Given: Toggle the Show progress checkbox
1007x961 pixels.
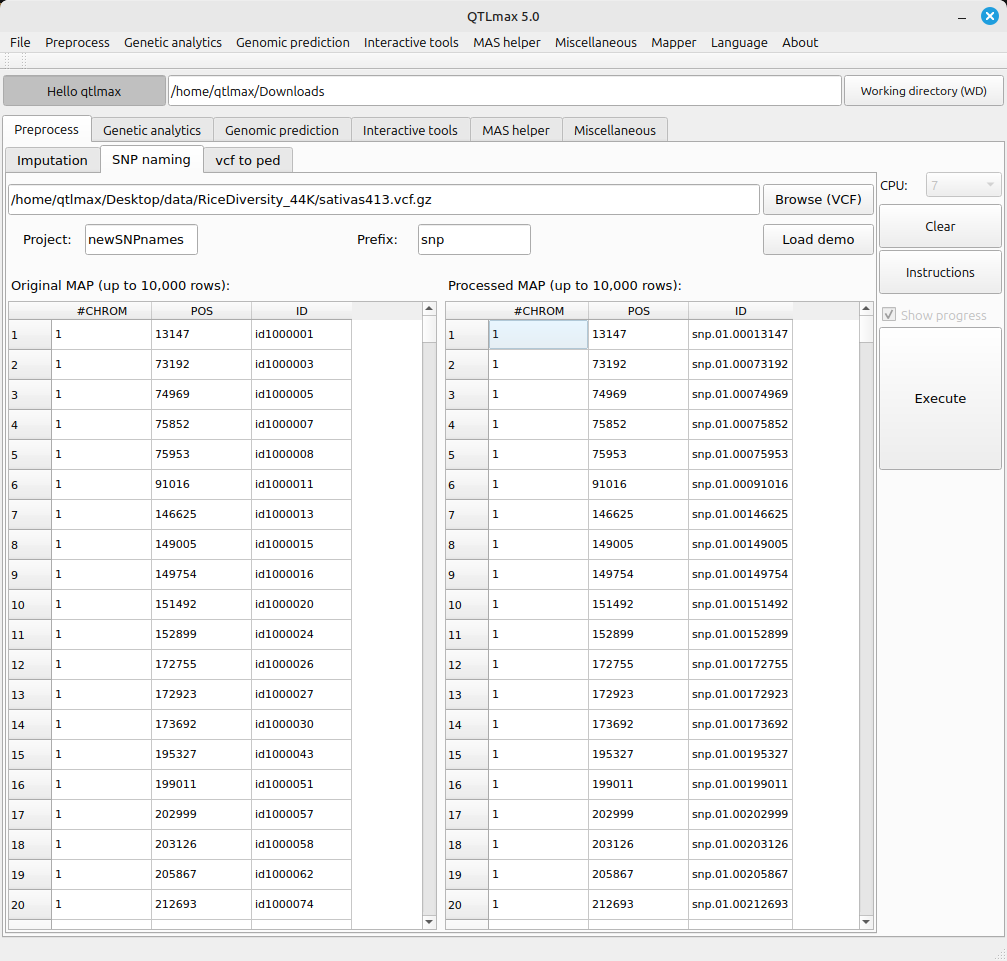Looking at the screenshot, I should tap(889, 315).
